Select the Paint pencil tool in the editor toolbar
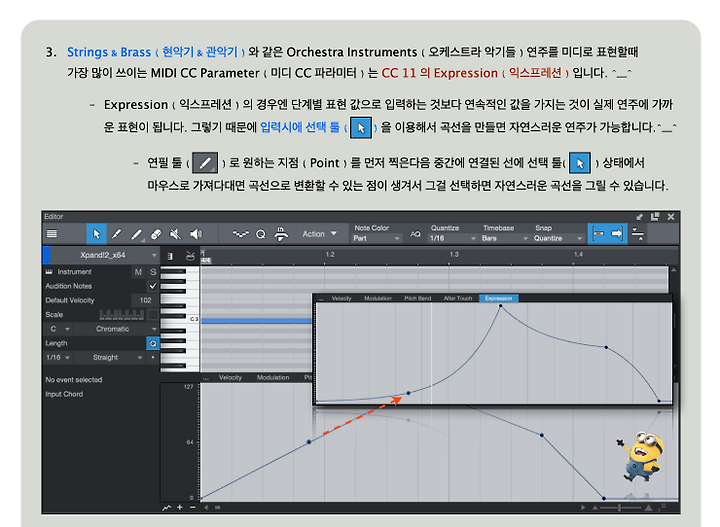The image size is (720, 527). 117,234
